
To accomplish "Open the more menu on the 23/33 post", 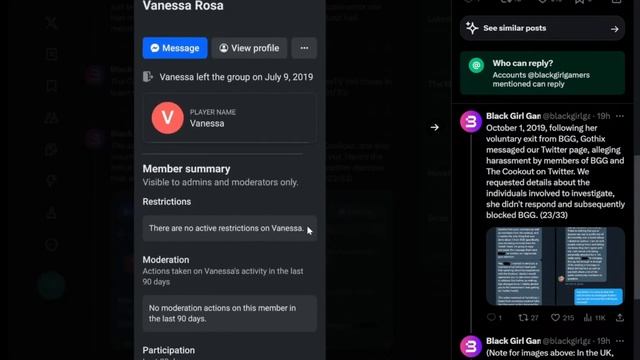I will (x=620, y=116).
